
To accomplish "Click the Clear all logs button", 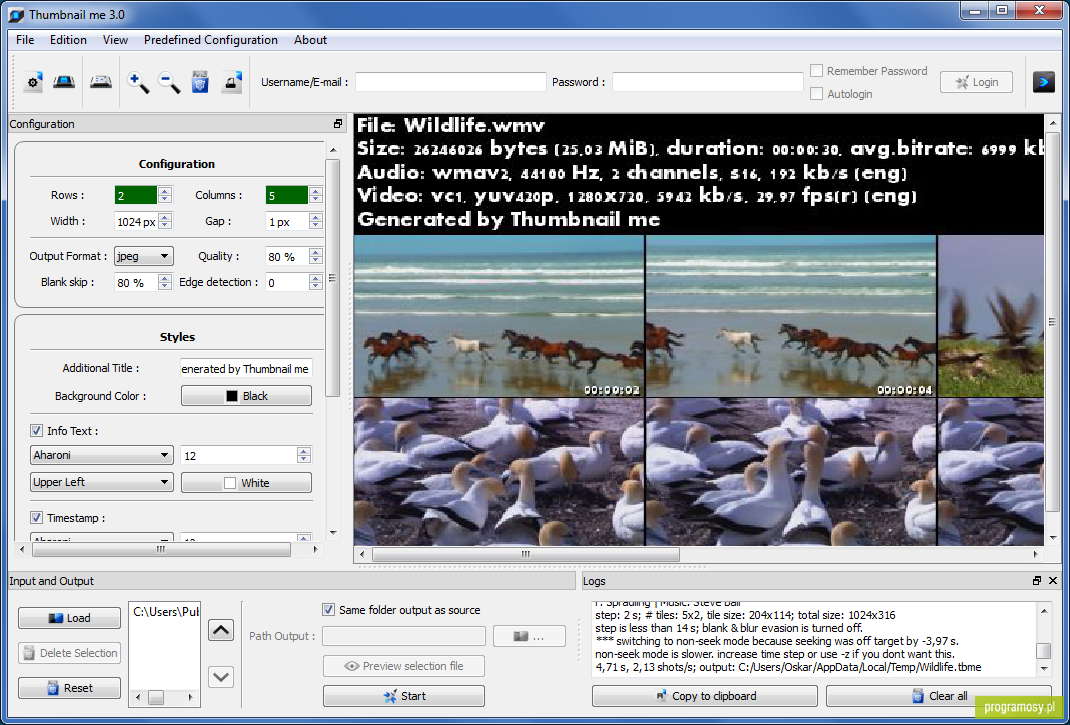I will (939, 696).
